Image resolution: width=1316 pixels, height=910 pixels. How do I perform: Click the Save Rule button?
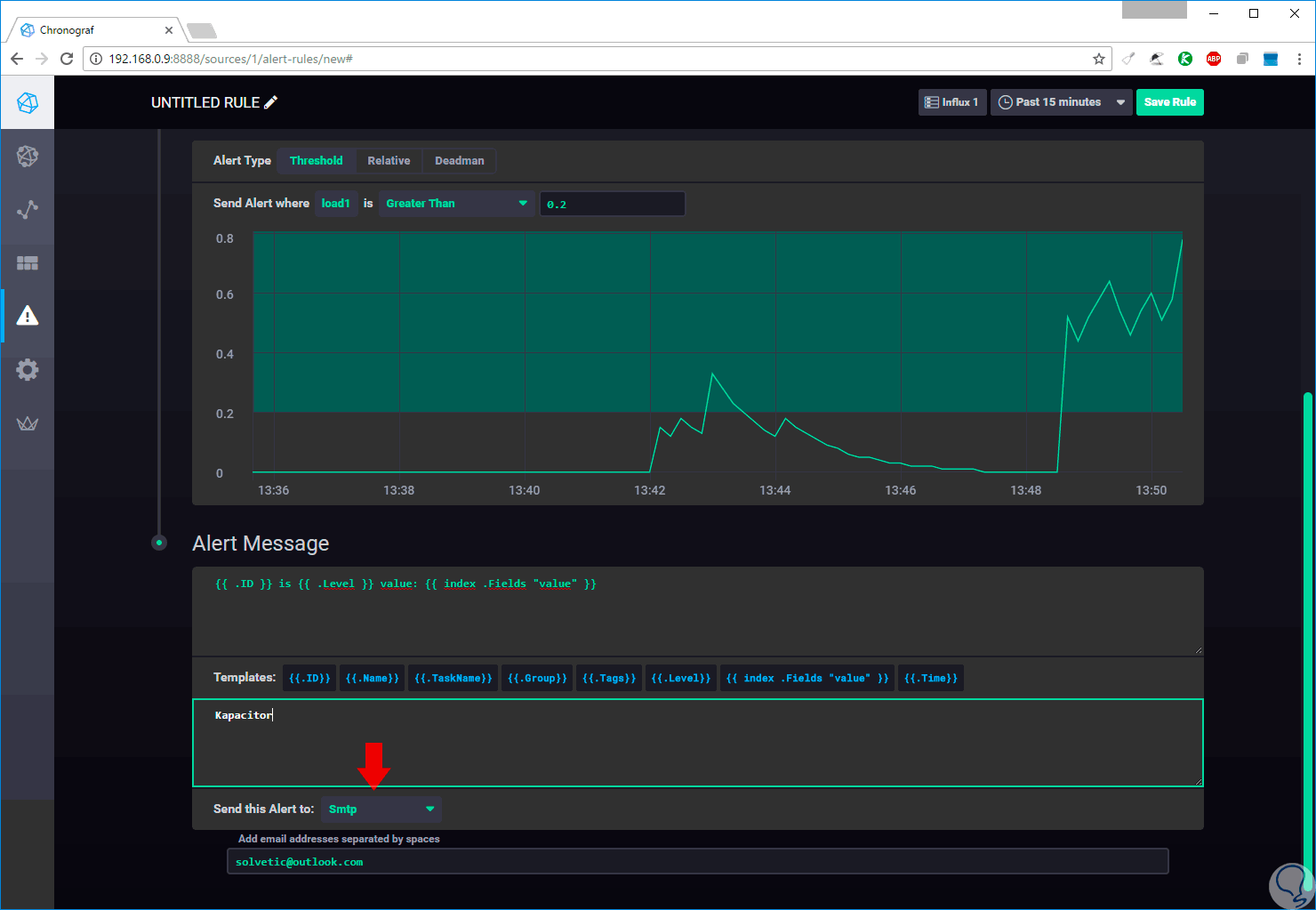pyautogui.click(x=1170, y=102)
